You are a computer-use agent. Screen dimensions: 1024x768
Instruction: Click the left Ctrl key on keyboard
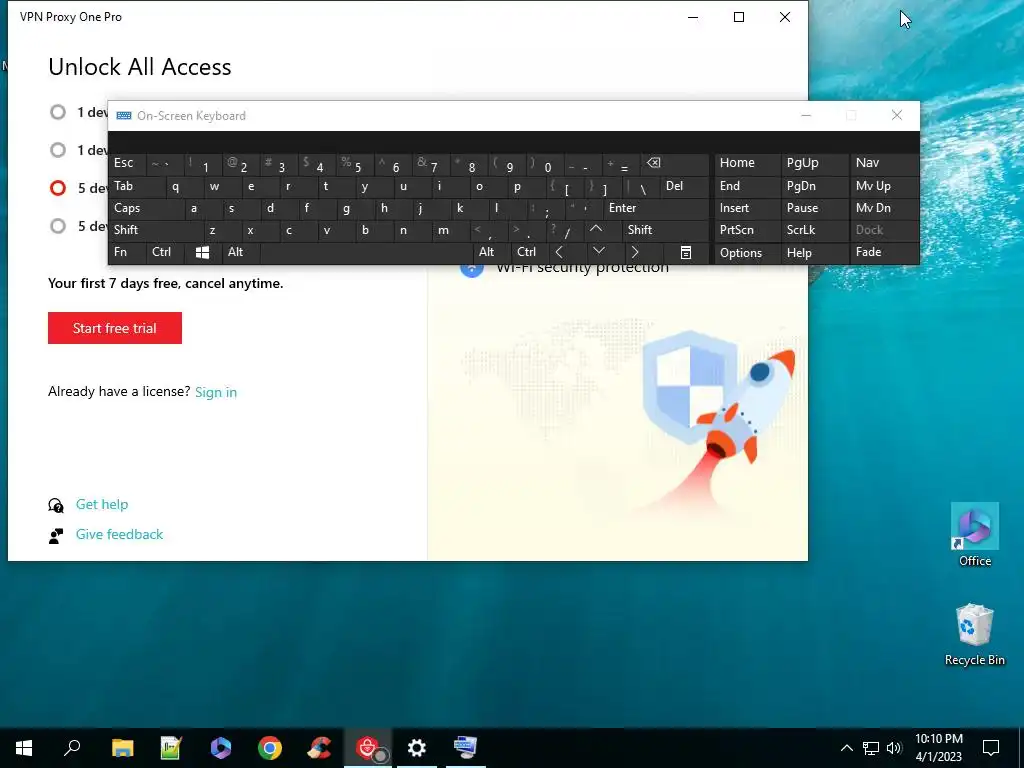tap(165, 252)
